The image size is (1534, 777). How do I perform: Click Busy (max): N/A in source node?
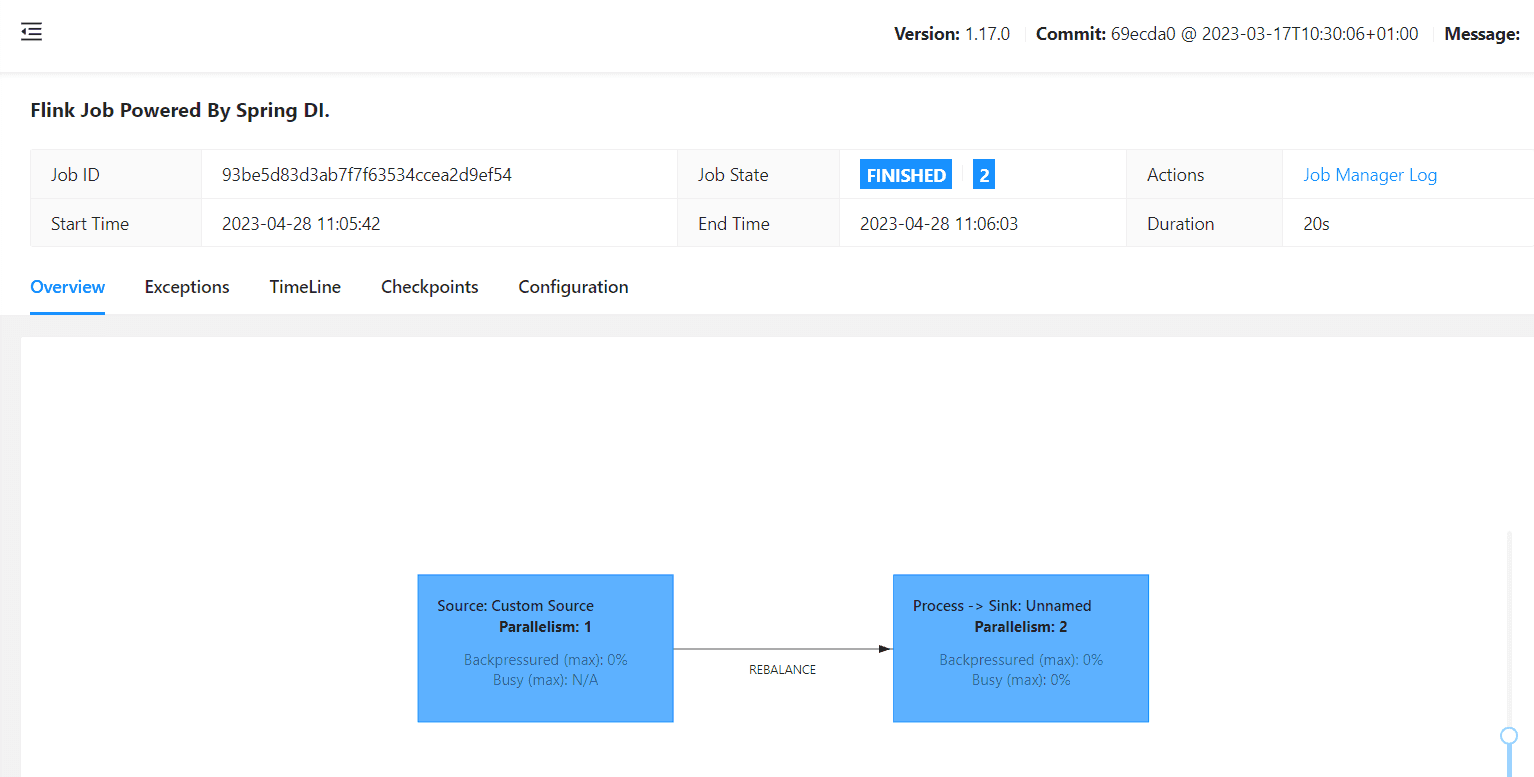pyautogui.click(x=545, y=680)
